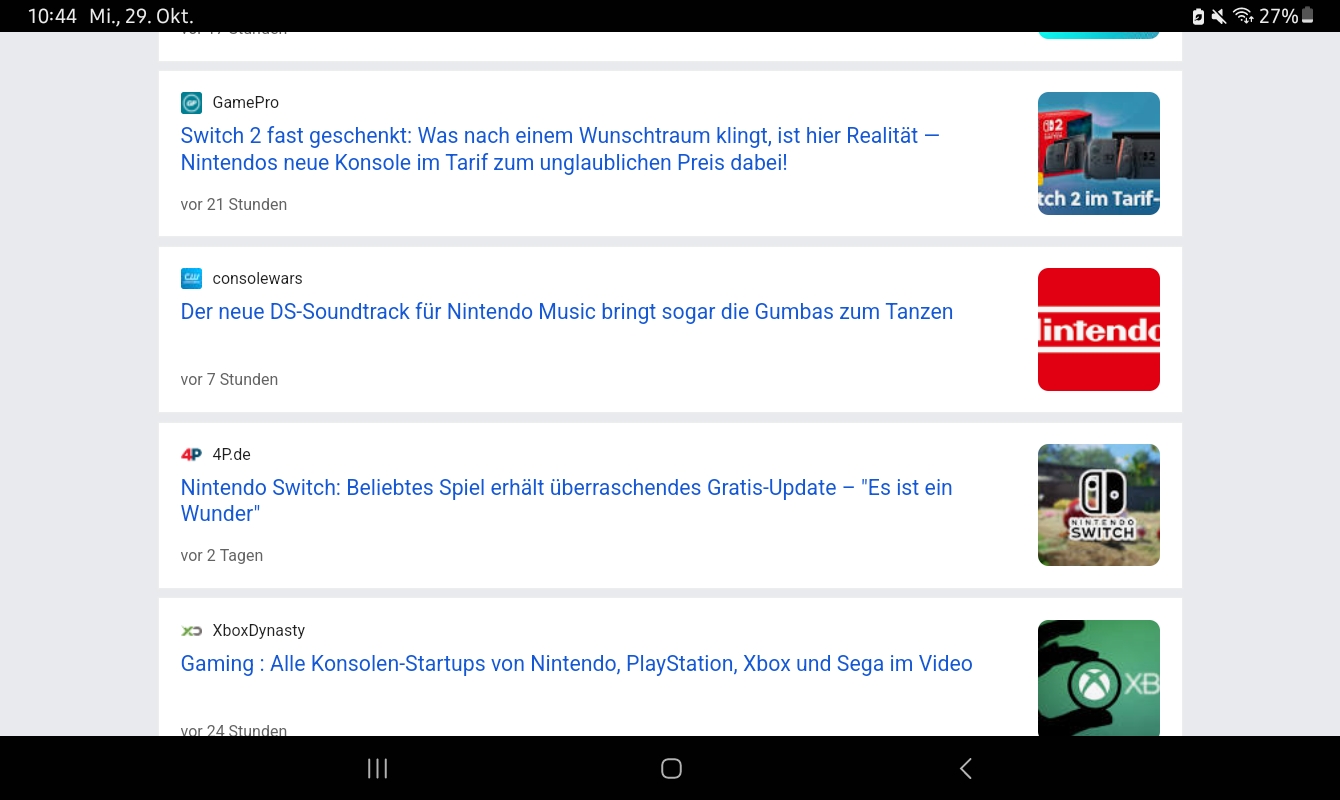The width and height of the screenshot is (1340, 800).
Task: Click the XboxDynasty publisher icon
Action: 191,631
